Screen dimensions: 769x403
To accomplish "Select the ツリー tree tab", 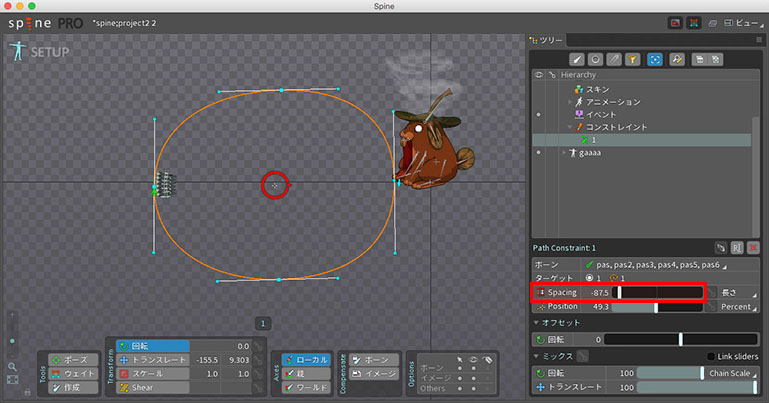I will (547, 40).
